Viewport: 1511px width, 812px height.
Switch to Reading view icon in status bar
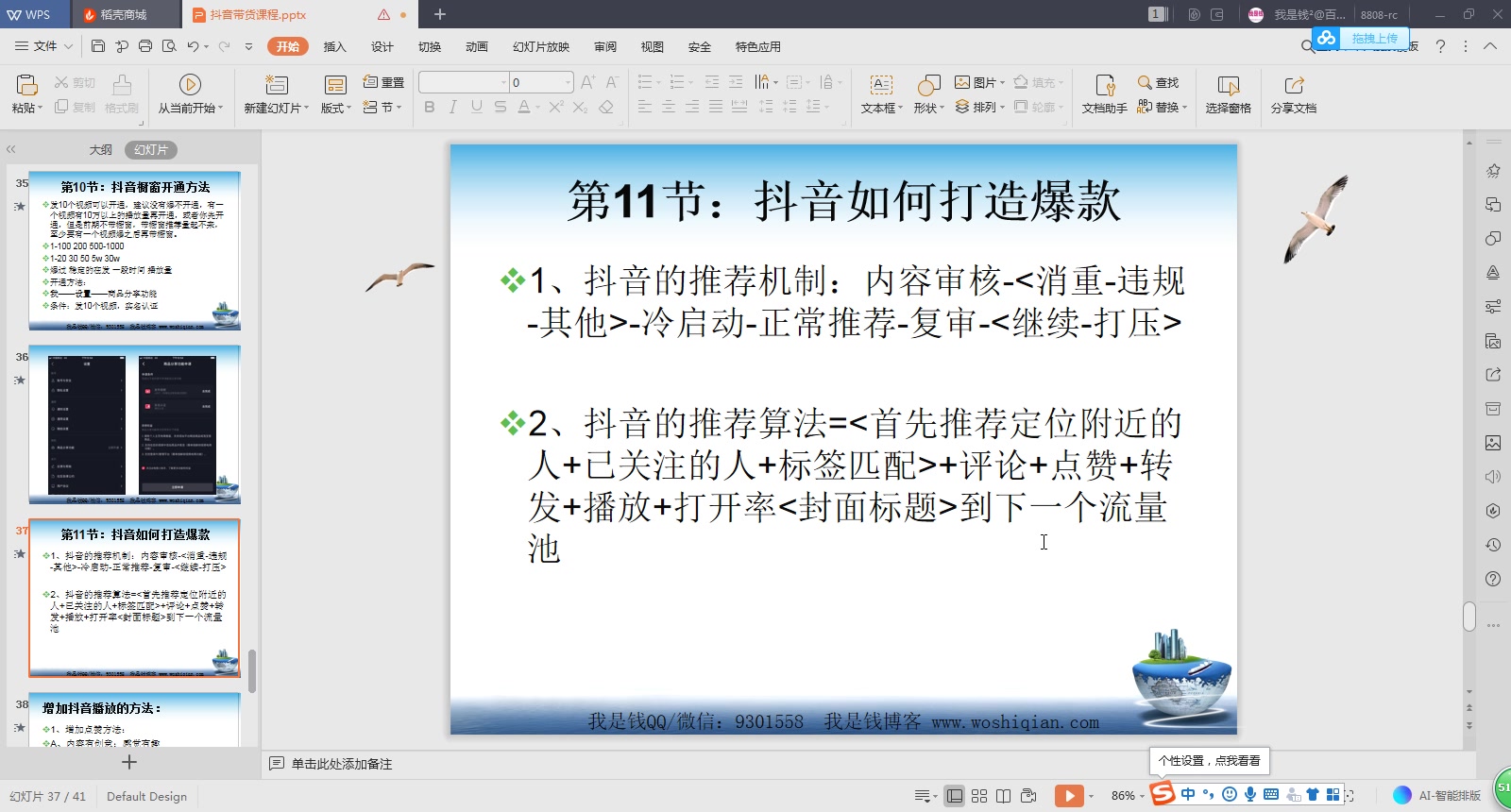[x=1003, y=796]
